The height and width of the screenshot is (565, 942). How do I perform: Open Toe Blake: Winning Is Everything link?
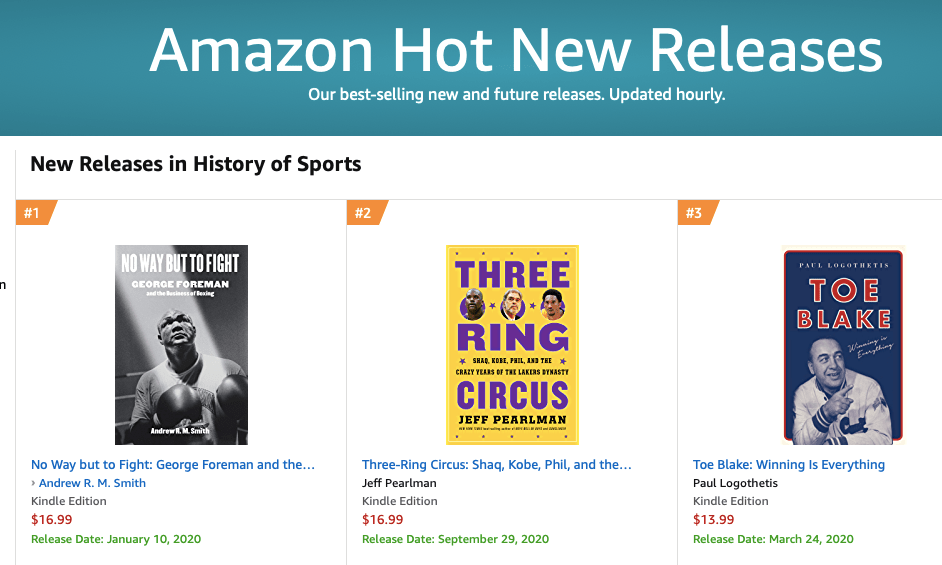tap(789, 465)
